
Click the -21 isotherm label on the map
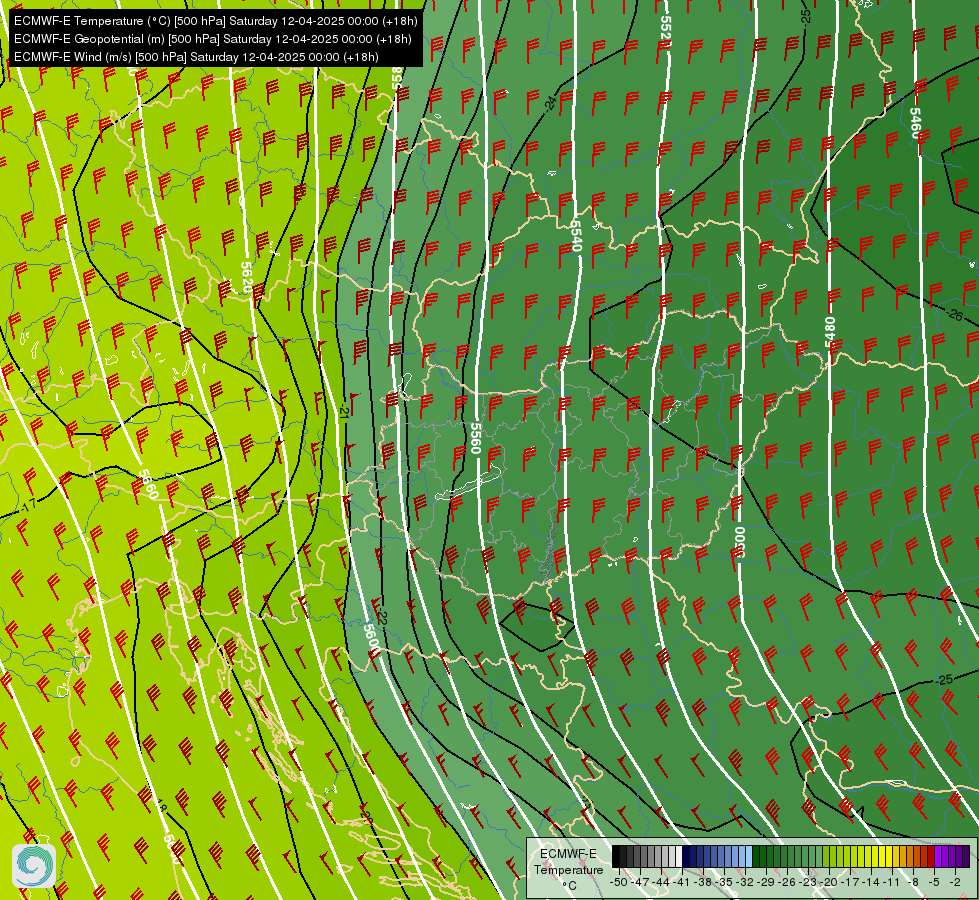point(344,410)
